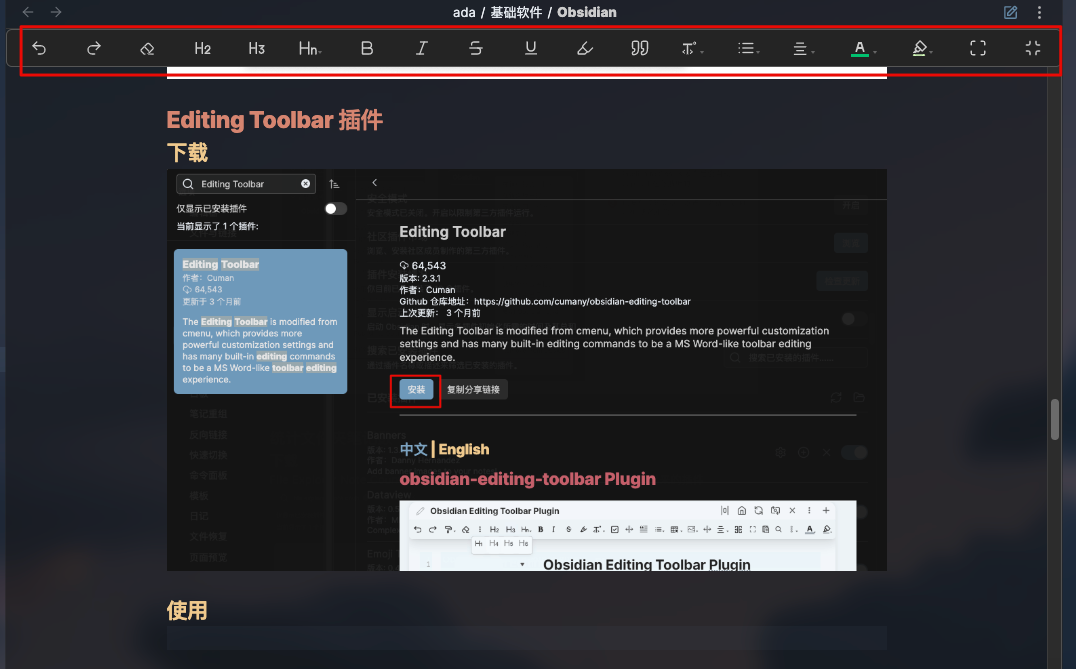This screenshot has width=1076, height=669.
Task: Click the Editing Toolbar search field
Action: click(243, 183)
